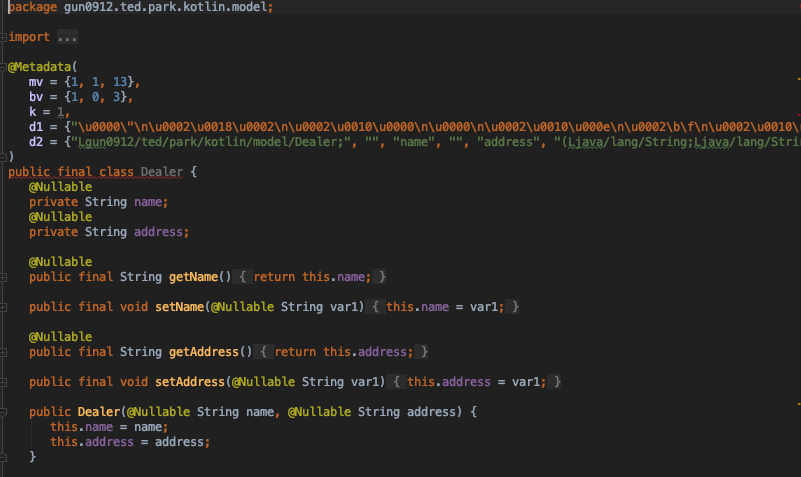Click the @Nullable annotation above getAddress()

[x=60, y=337]
